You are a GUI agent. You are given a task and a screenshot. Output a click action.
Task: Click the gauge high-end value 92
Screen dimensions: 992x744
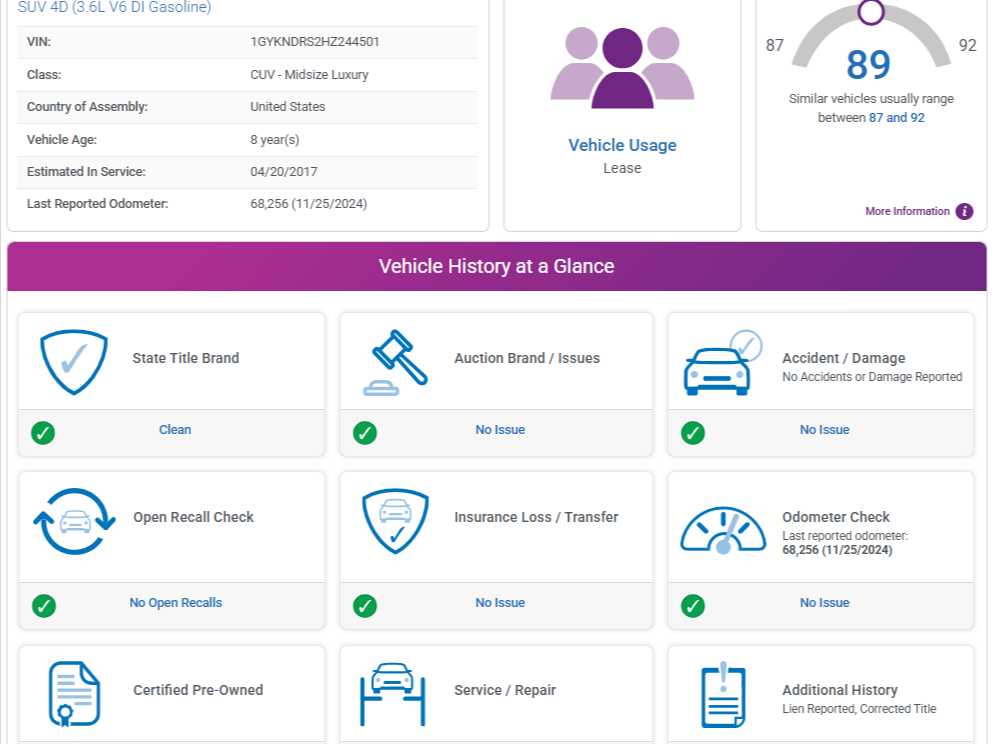[967, 46]
